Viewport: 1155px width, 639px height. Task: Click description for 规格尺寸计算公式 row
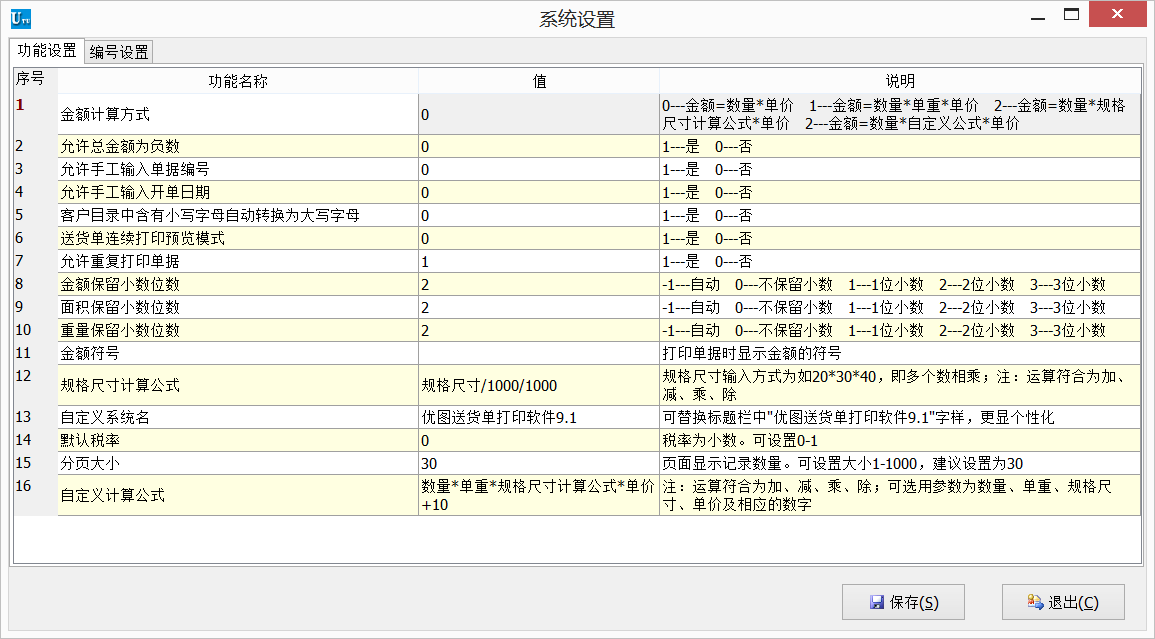[900, 385]
